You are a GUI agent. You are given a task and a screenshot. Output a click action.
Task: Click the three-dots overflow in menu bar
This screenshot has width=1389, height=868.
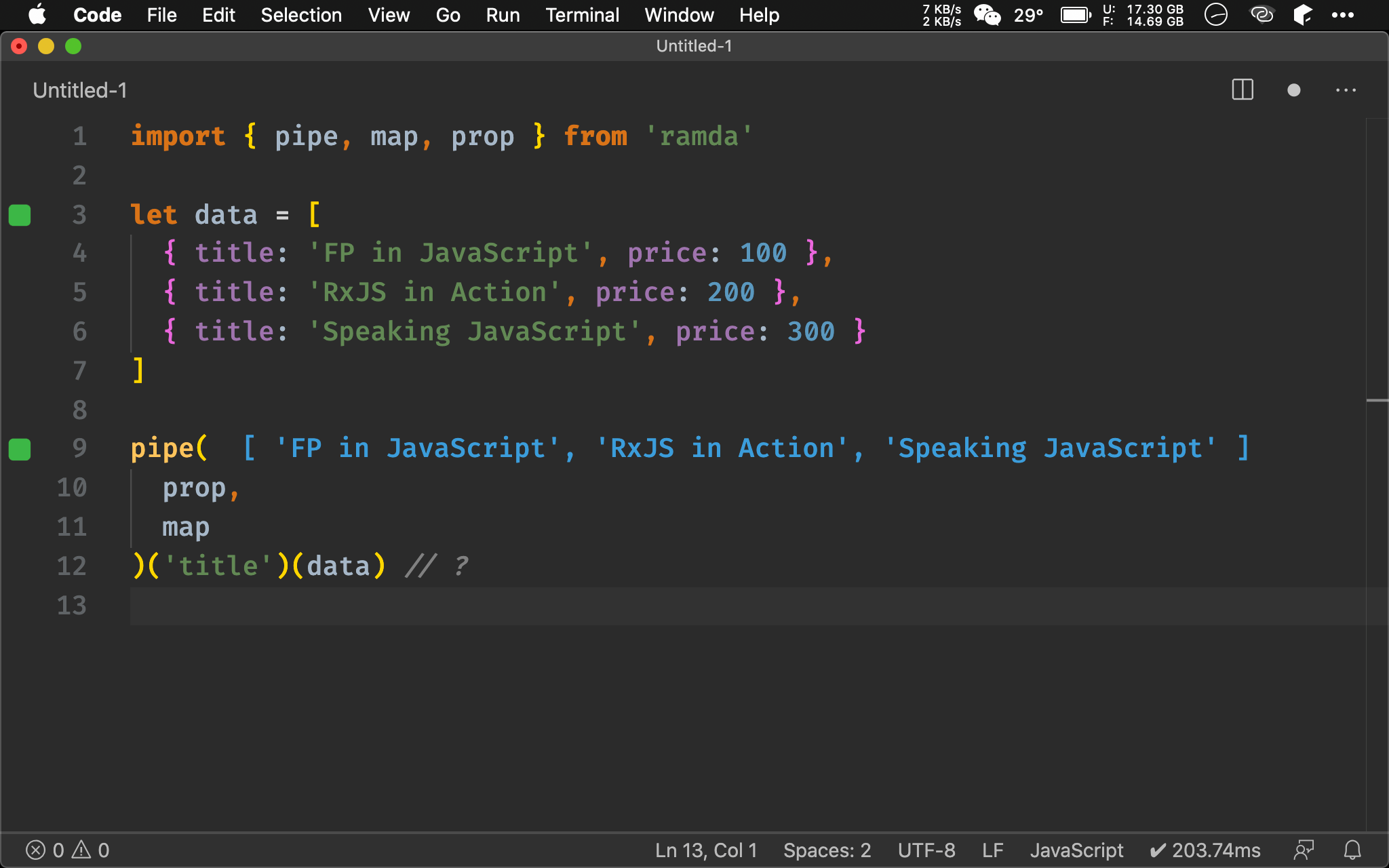tap(1342, 15)
